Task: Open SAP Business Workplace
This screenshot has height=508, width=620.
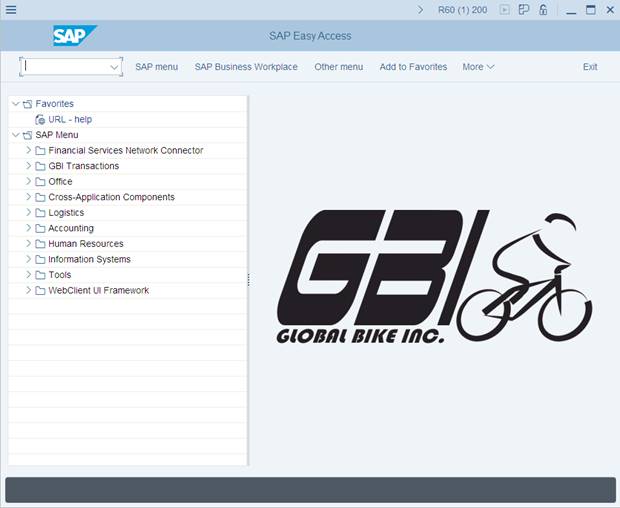Action: 246,67
